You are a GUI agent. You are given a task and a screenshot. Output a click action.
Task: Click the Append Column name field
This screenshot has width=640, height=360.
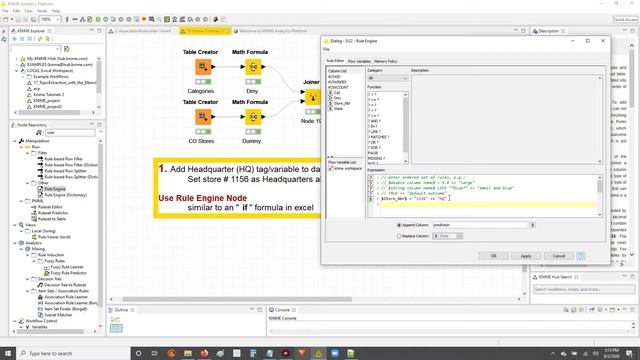pyautogui.click(x=480, y=225)
